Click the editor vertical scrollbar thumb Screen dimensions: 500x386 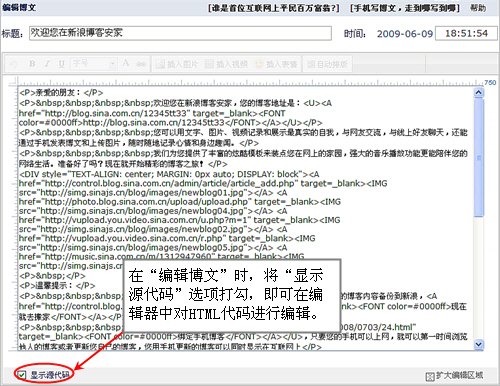(x=479, y=157)
